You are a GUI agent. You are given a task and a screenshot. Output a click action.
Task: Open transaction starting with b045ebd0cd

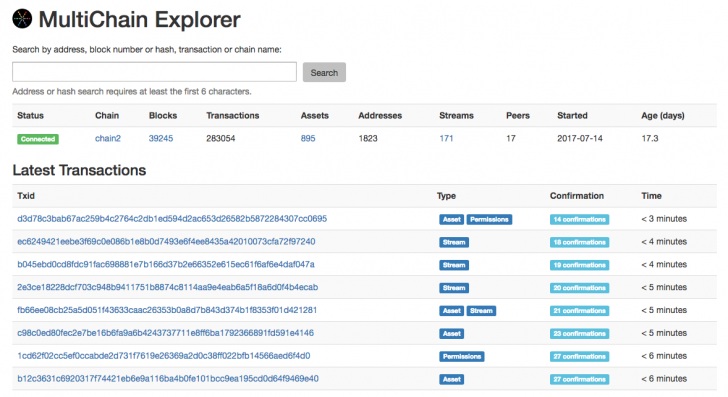coord(166,264)
